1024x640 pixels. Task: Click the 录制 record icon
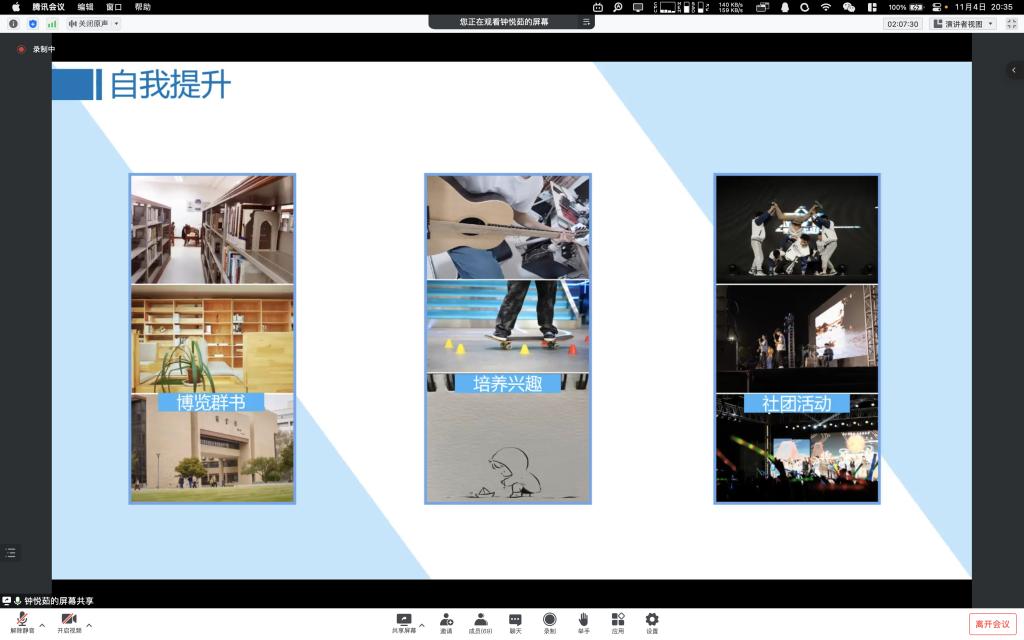pos(549,621)
